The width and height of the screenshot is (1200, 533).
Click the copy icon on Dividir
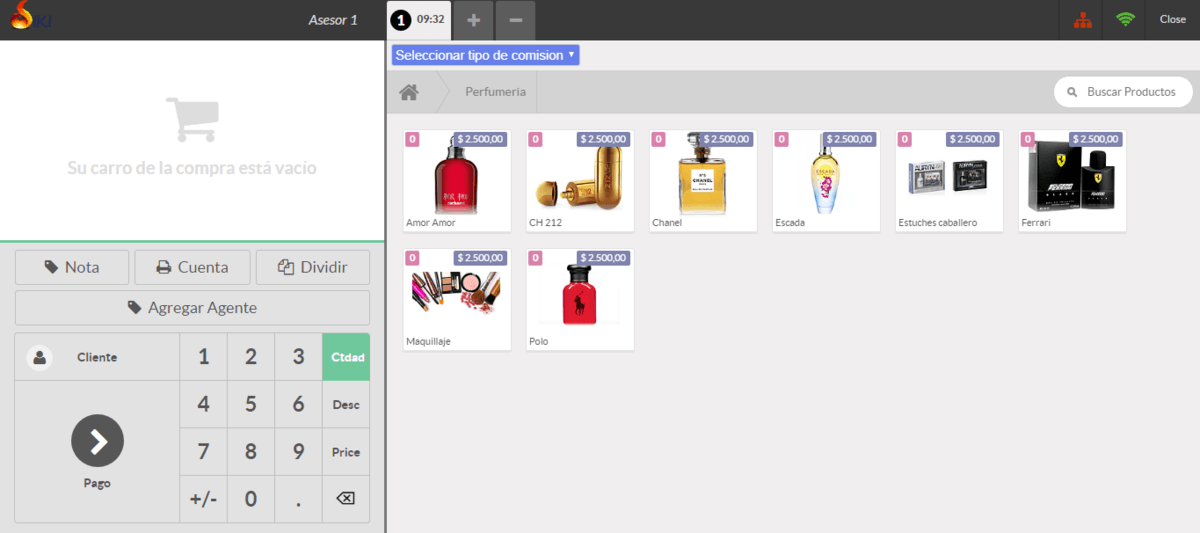point(286,267)
